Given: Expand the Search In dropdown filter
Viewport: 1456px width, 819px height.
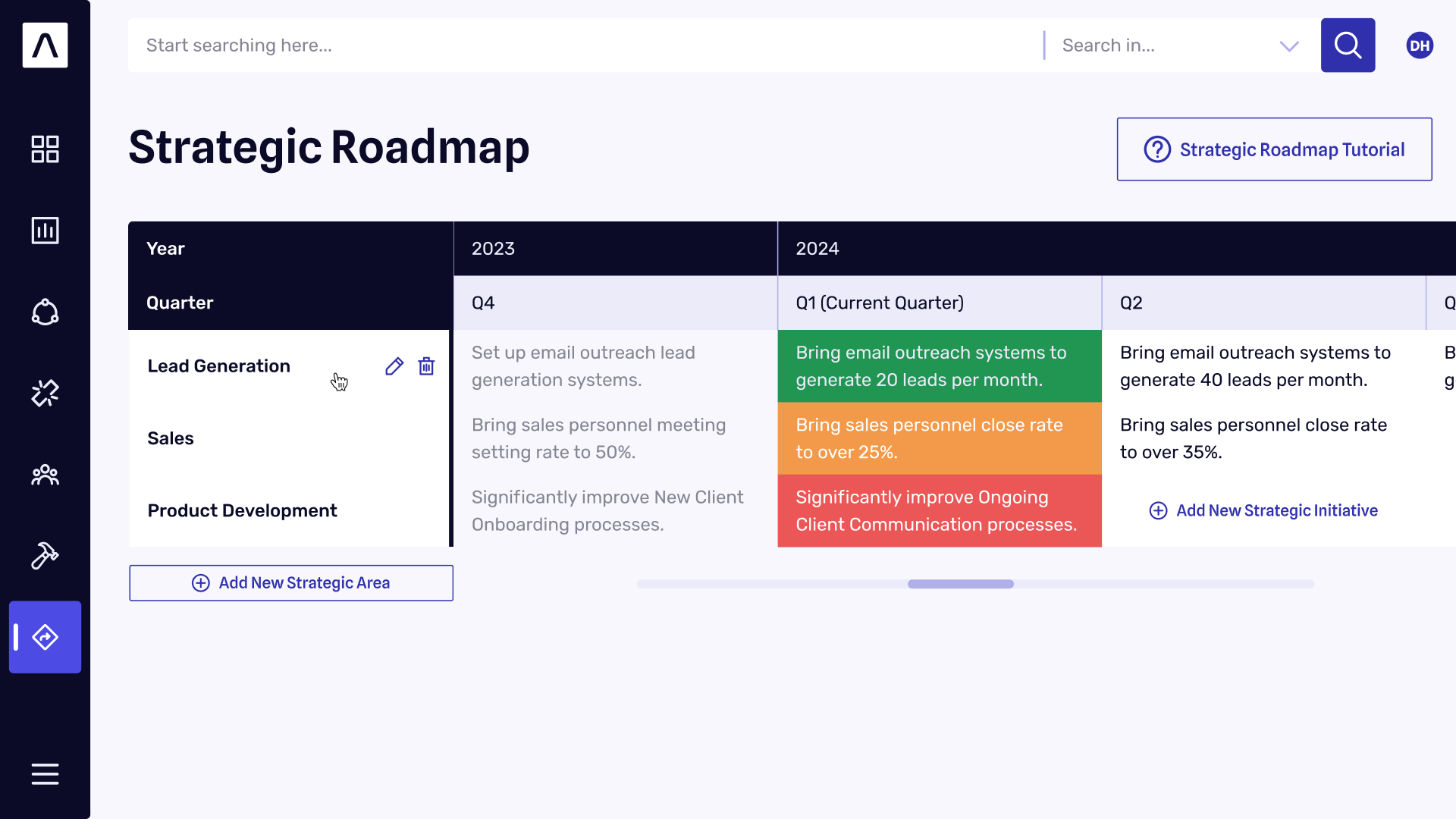Looking at the screenshot, I should pos(1292,45).
